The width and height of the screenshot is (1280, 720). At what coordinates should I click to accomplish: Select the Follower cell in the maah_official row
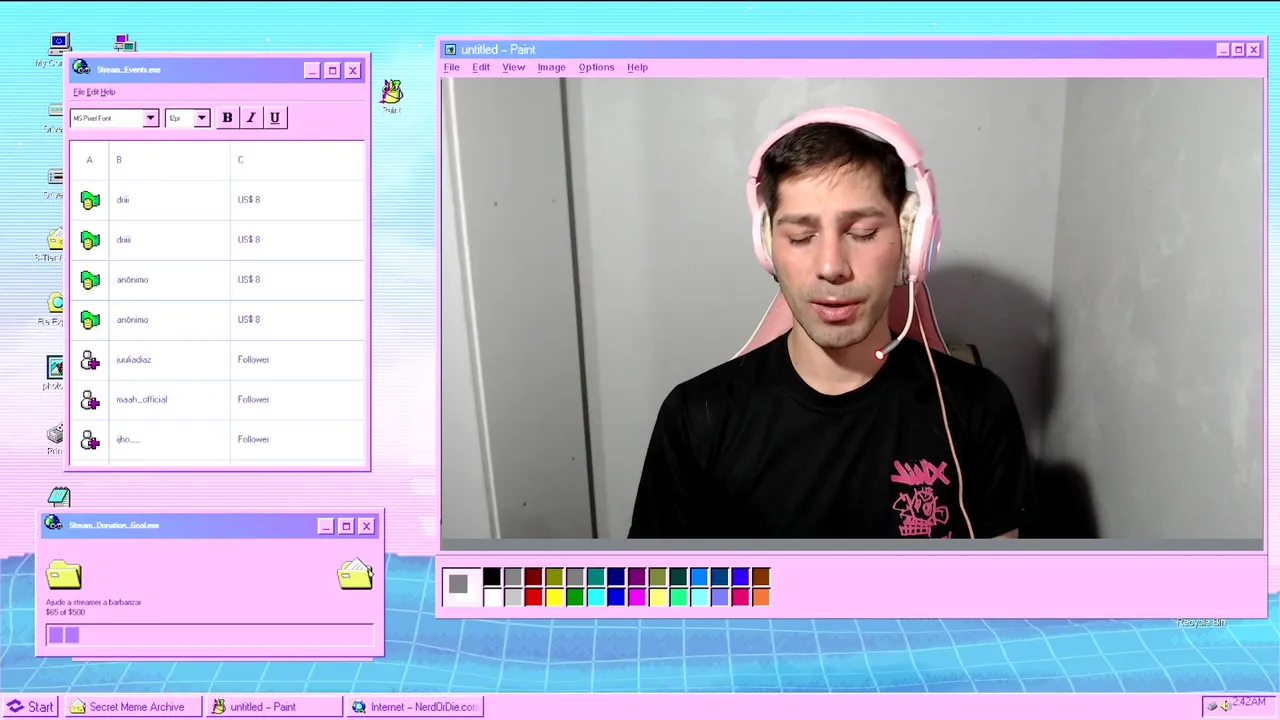click(x=298, y=400)
